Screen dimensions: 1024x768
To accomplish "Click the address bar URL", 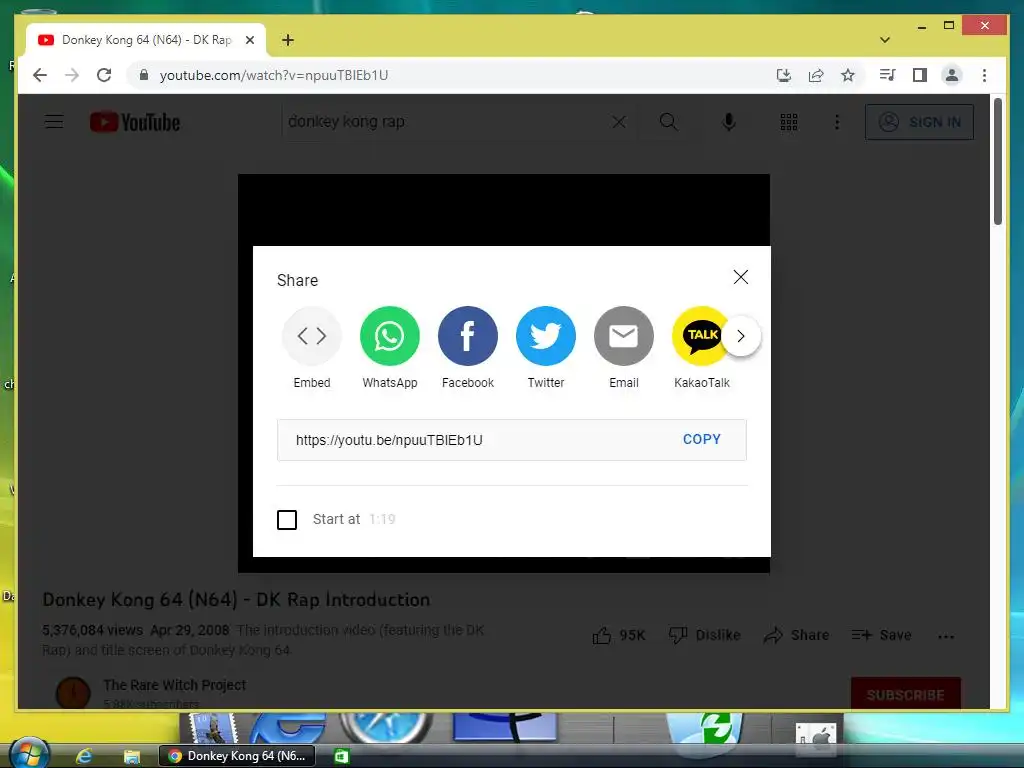I will (274, 75).
